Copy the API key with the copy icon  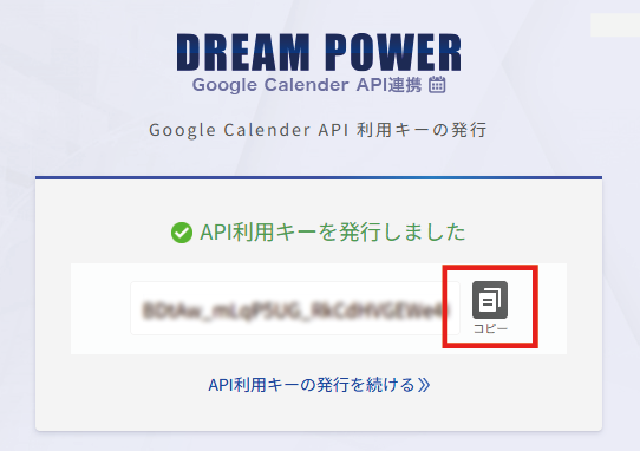[490, 300]
